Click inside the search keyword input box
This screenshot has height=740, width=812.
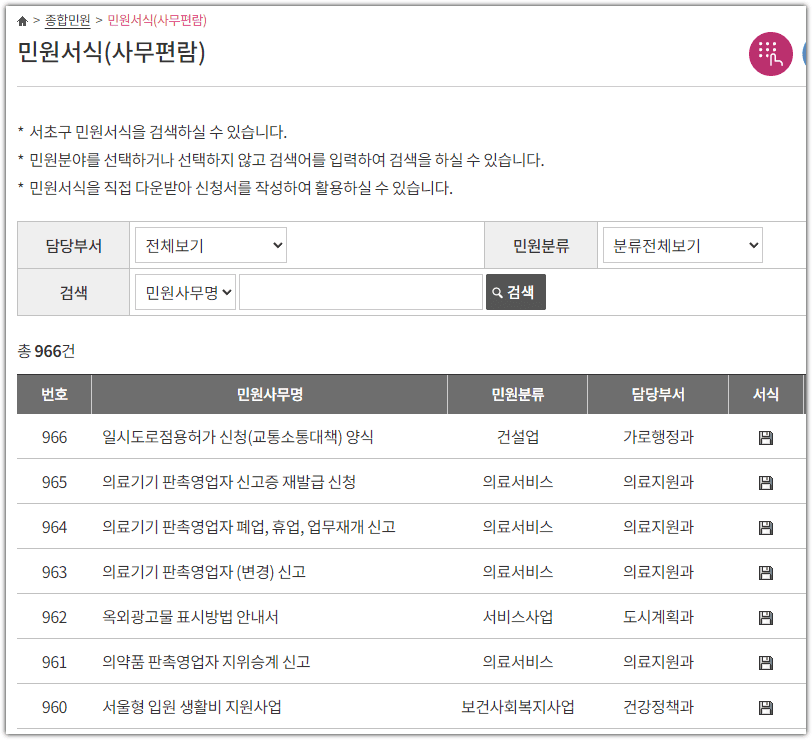(360, 292)
